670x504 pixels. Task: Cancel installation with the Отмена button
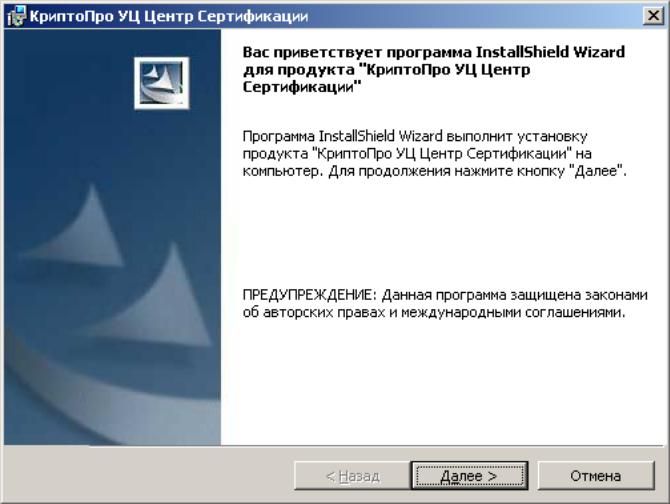pos(596,475)
